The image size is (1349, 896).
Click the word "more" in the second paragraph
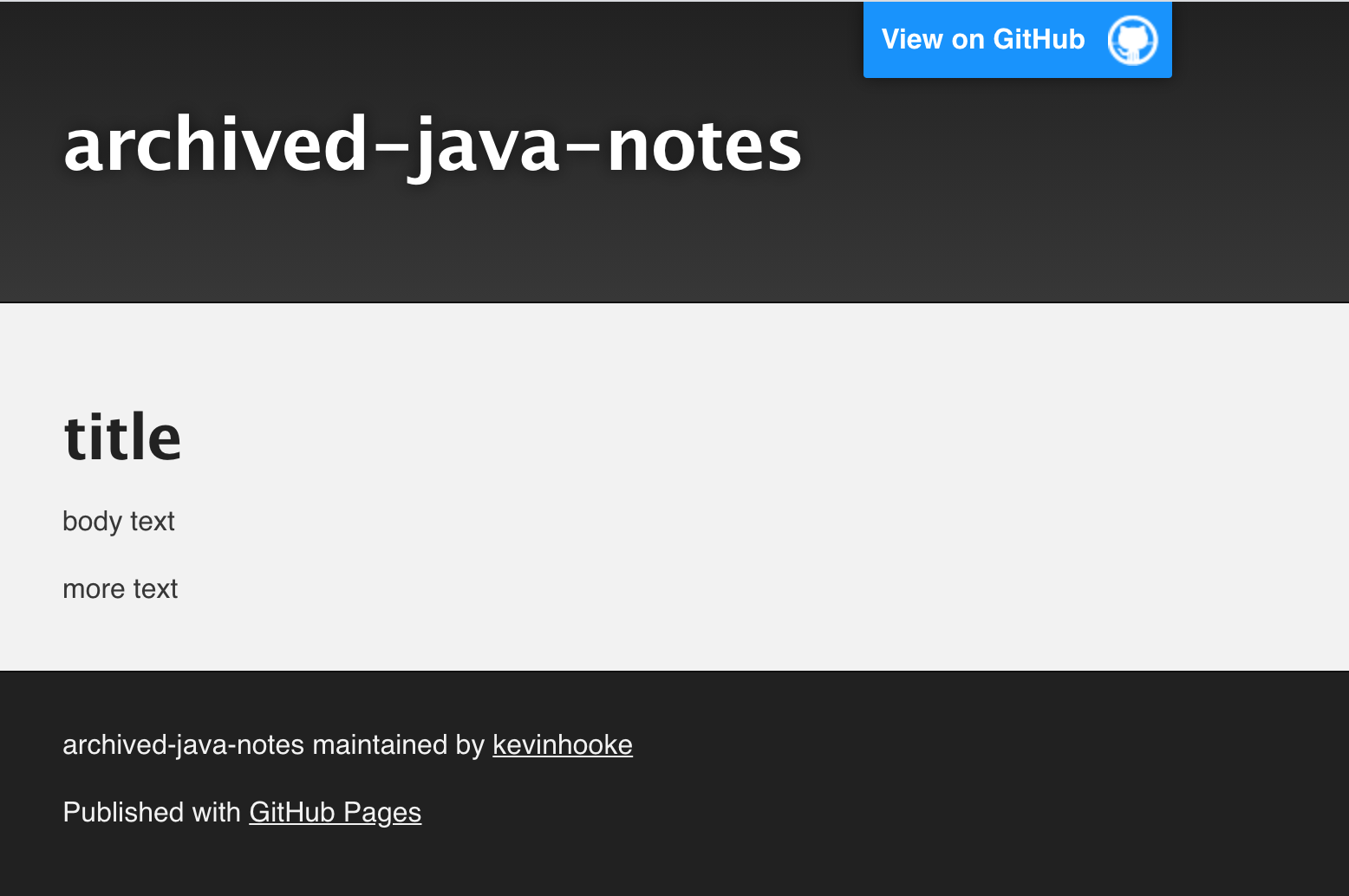[x=94, y=589]
